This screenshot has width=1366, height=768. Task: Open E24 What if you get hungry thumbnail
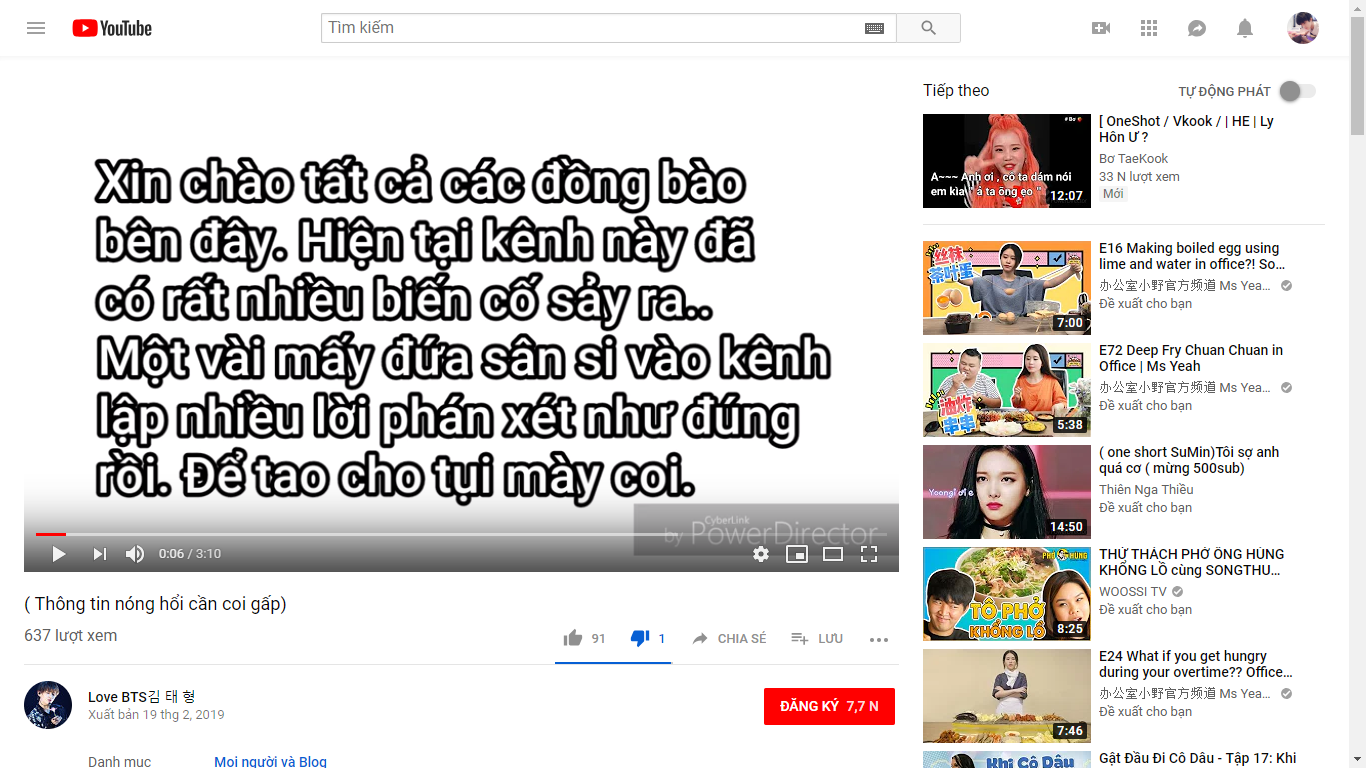[1007, 696]
